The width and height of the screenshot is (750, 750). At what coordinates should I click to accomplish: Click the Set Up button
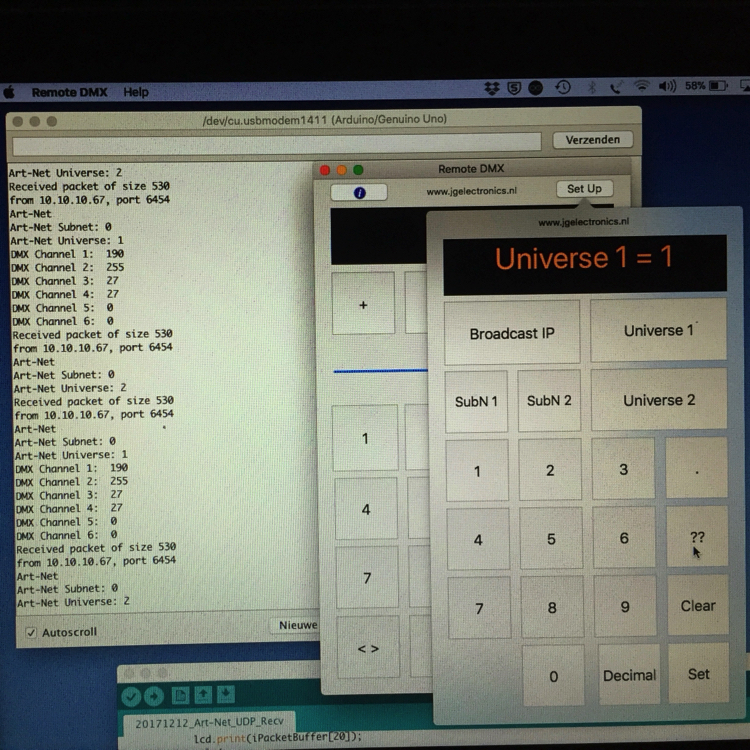point(584,189)
